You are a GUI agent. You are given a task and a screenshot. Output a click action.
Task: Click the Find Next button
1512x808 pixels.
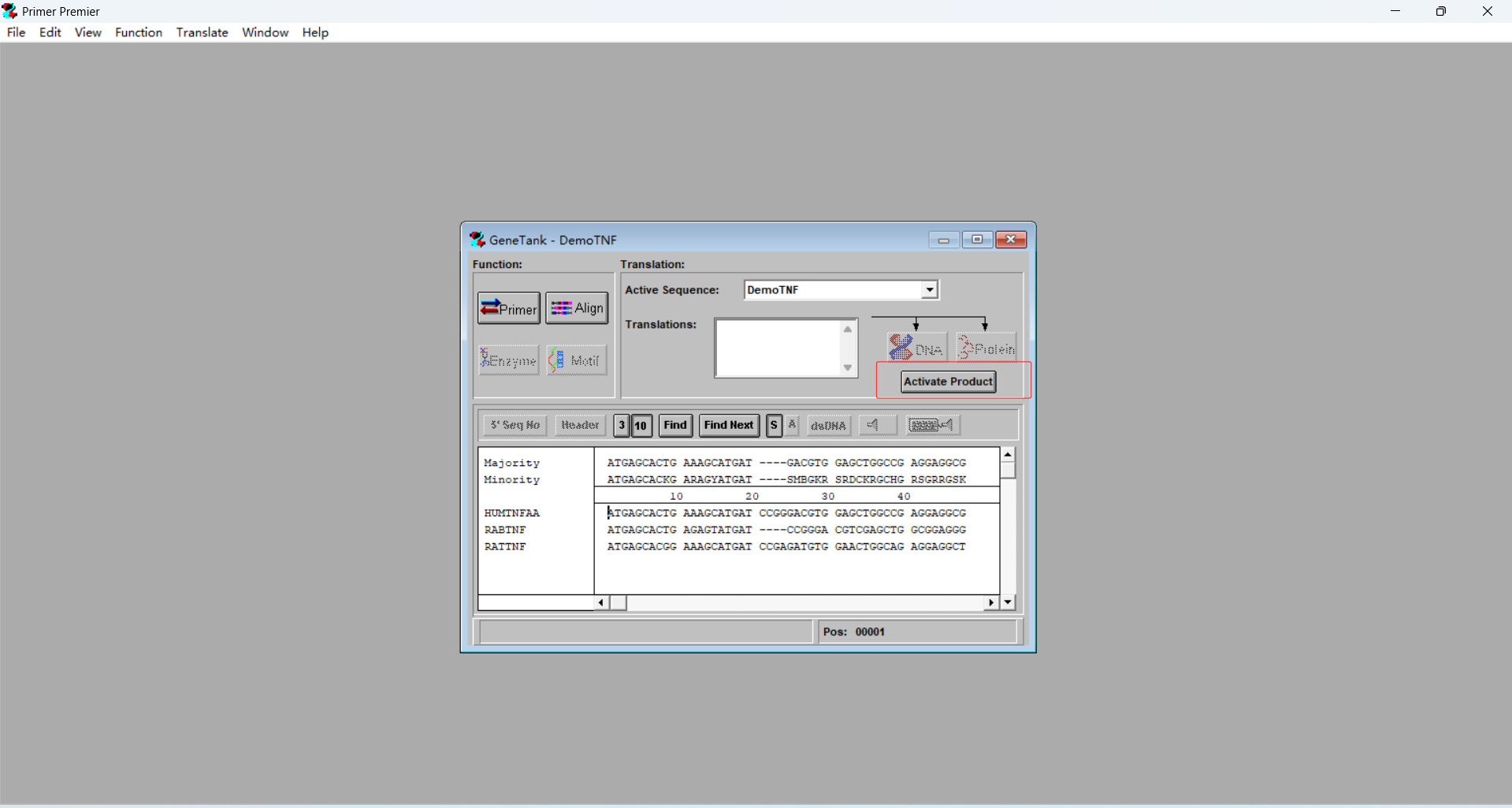tap(729, 426)
